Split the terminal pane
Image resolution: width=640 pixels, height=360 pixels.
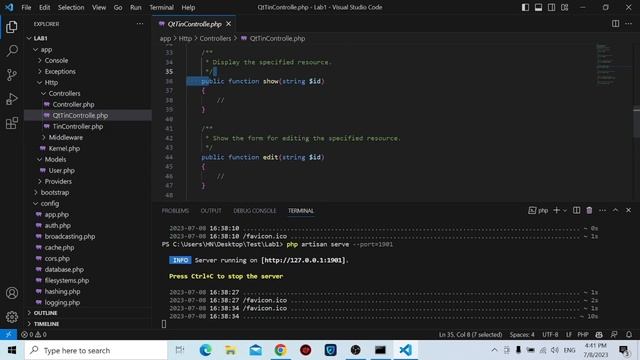click(x=576, y=210)
